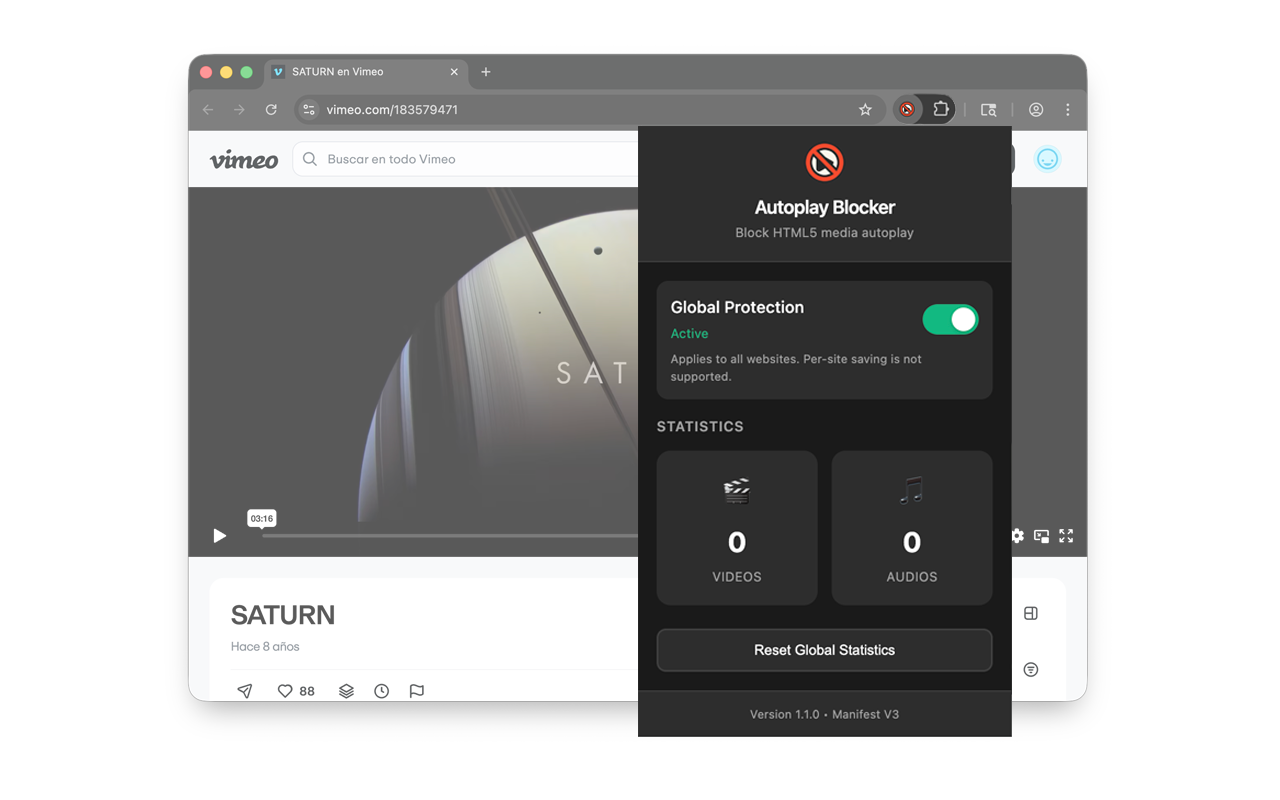Viewport: 1280px width, 800px height.
Task: Add SATURN to a collection via layers icon
Action: click(x=345, y=690)
